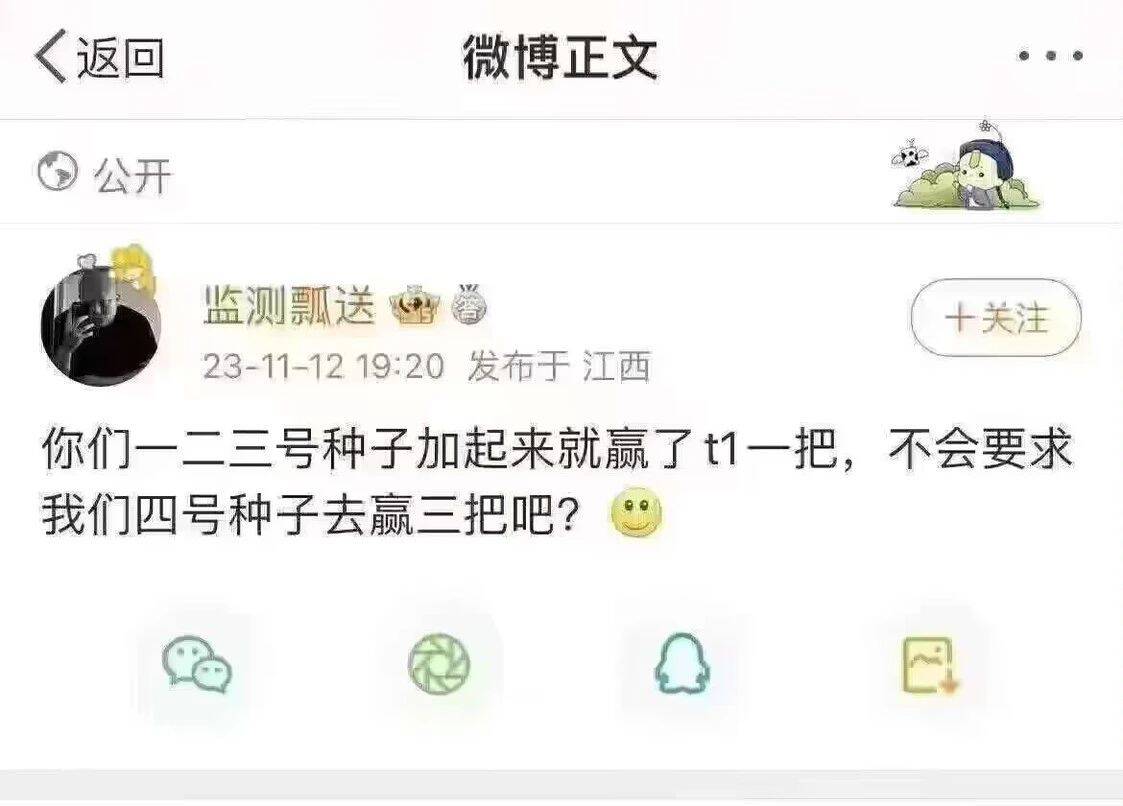The width and height of the screenshot is (1123, 806).
Task: Select the 公开 visibility label
Action: [132, 175]
